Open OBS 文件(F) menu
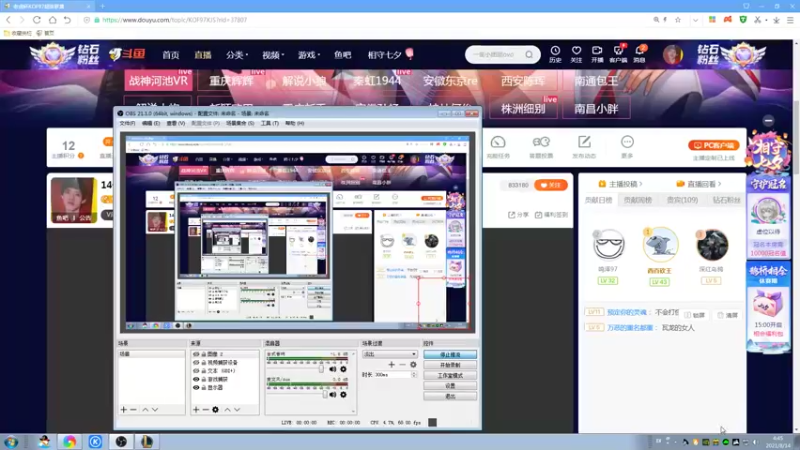The image size is (800, 450). point(127,123)
